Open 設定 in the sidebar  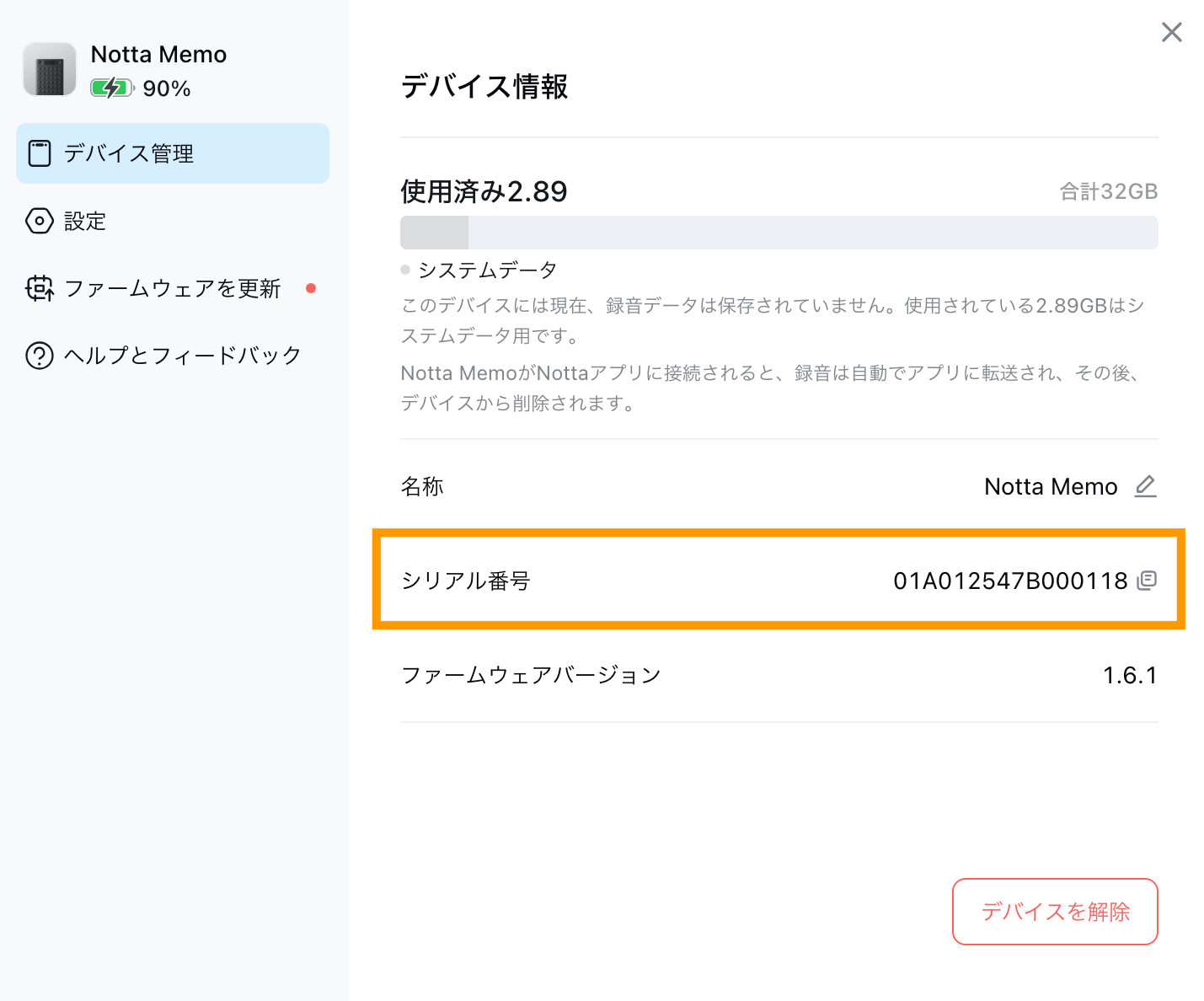click(x=173, y=221)
